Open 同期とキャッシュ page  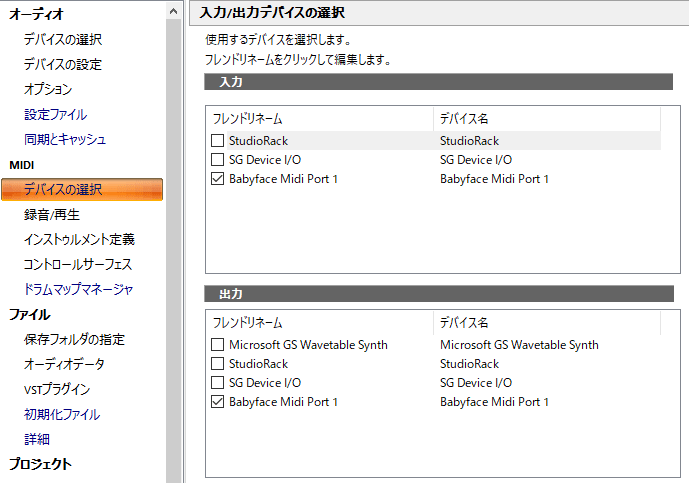[x=65, y=139]
